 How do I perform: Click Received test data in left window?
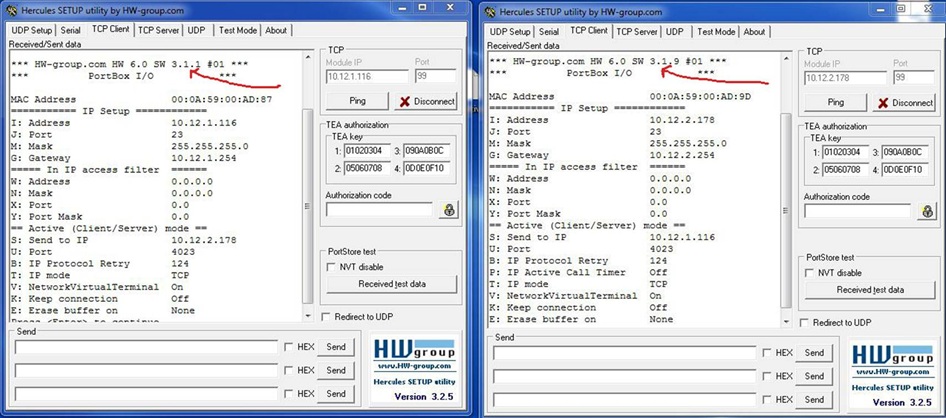pyautogui.click(x=392, y=284)
